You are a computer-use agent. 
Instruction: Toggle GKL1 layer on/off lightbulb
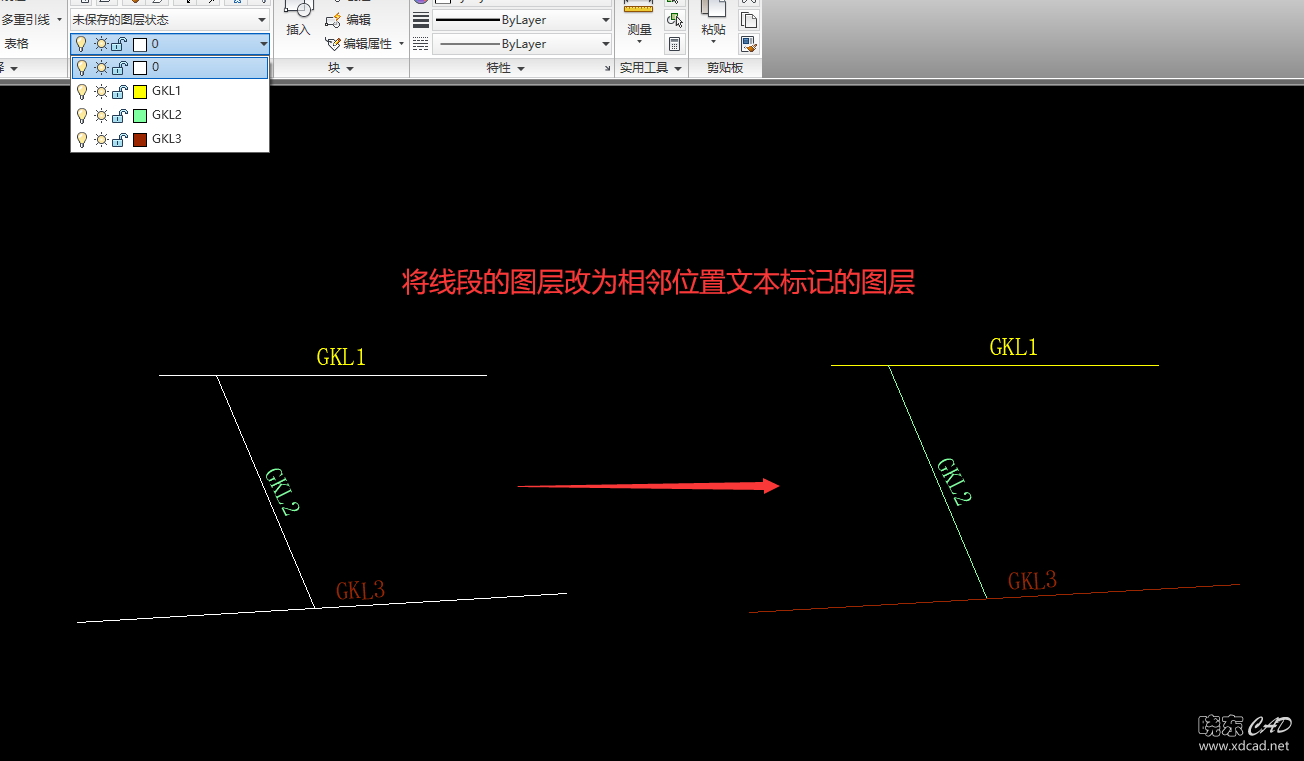(x=82, y=91)
